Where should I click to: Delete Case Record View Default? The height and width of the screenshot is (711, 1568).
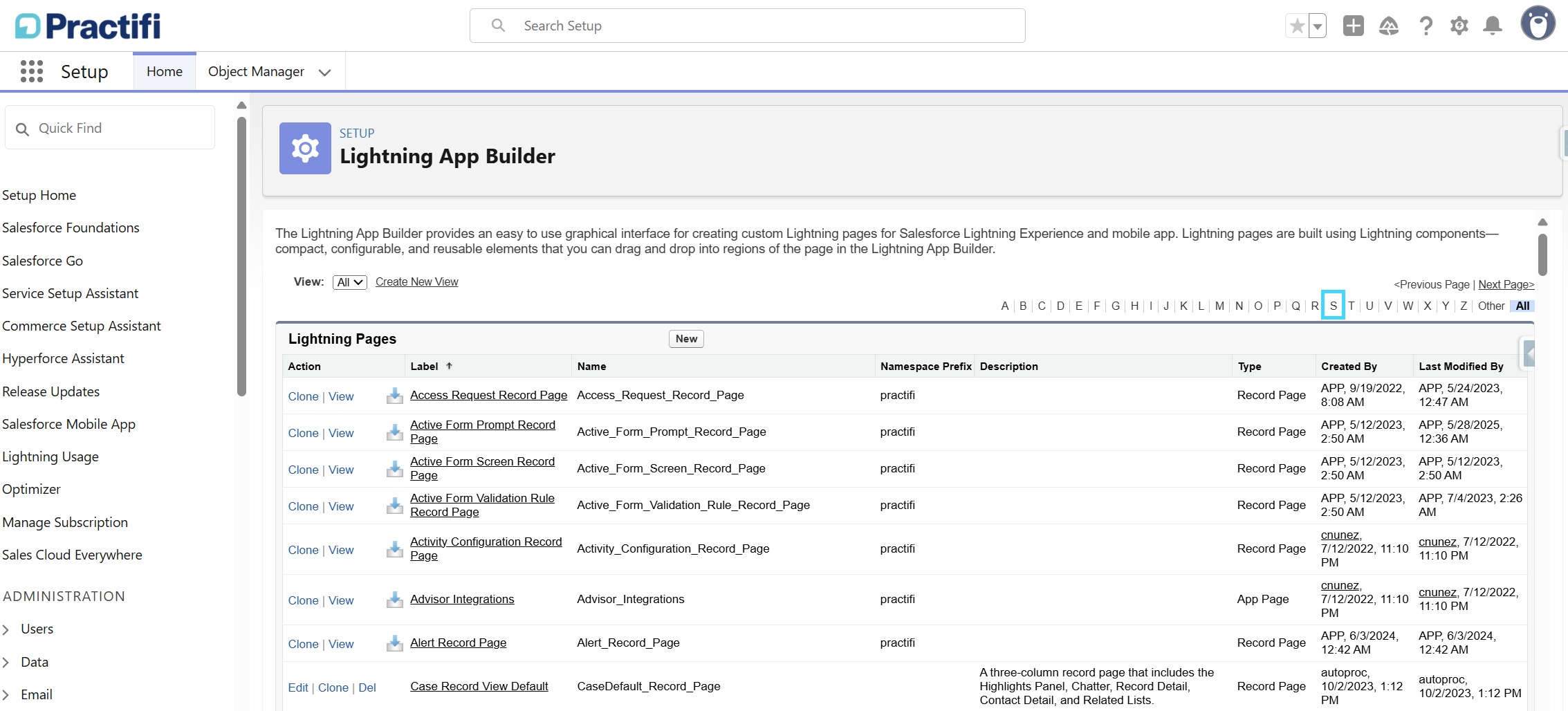coord(367,687)
